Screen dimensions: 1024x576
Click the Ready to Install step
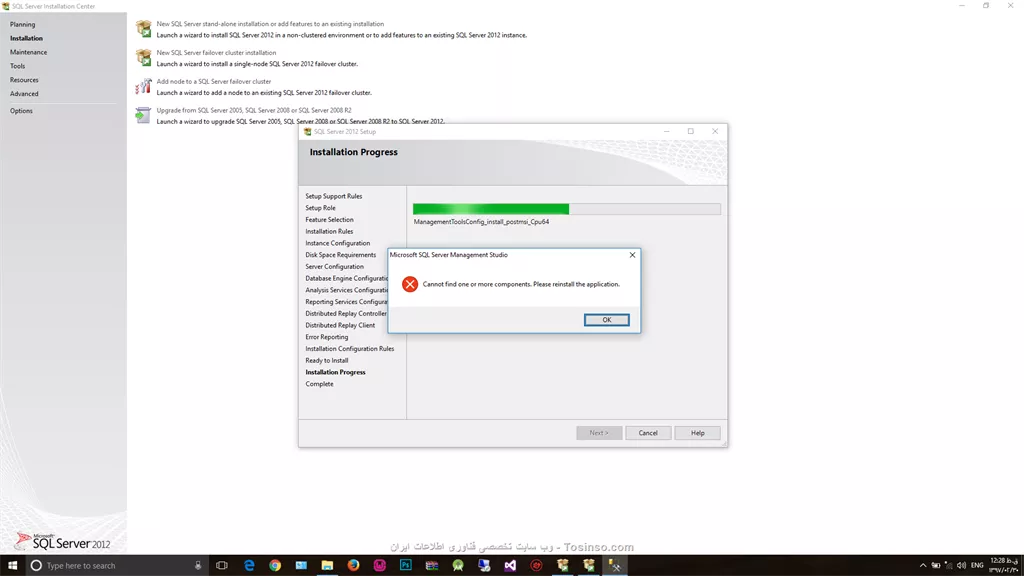click(327, 360)
